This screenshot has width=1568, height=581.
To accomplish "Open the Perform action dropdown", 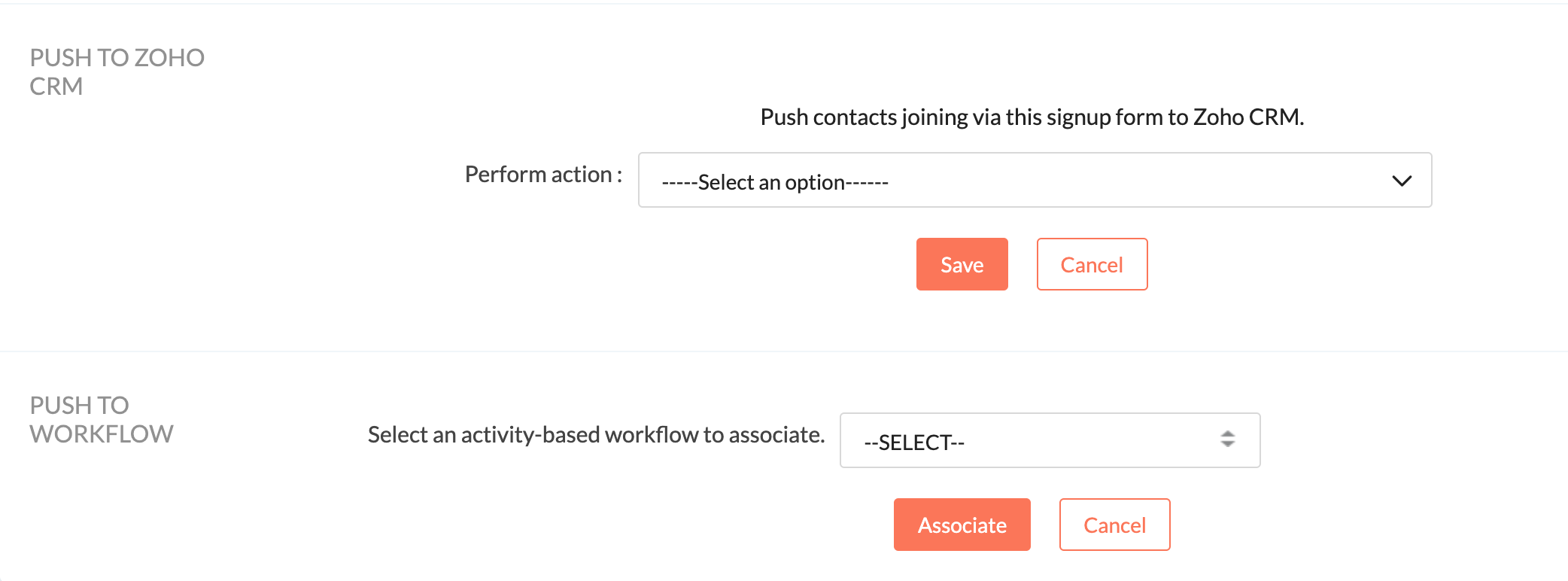I will click(x=1034, y=181).
